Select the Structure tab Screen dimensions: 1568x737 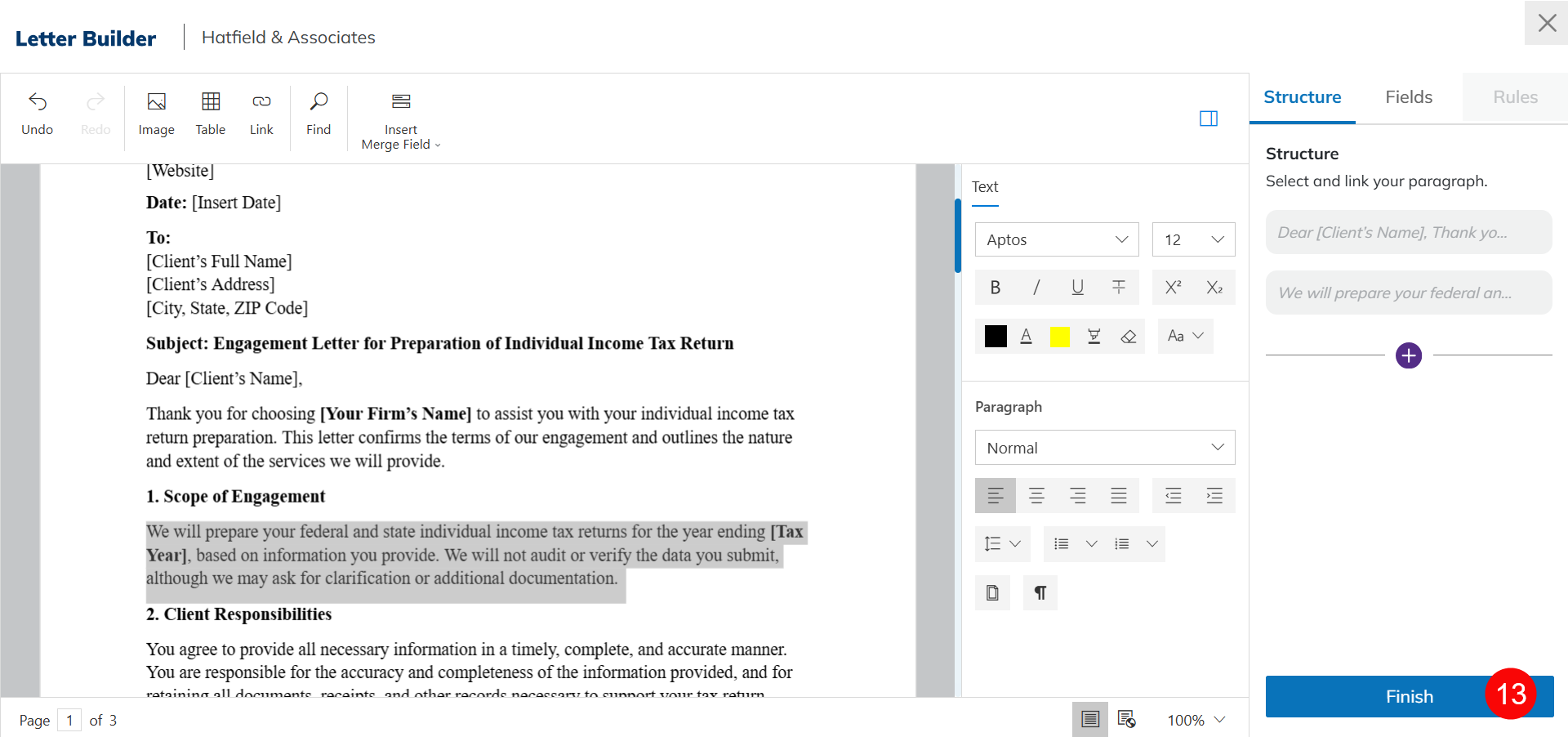pyautogui.click(x=1302, y=97)
